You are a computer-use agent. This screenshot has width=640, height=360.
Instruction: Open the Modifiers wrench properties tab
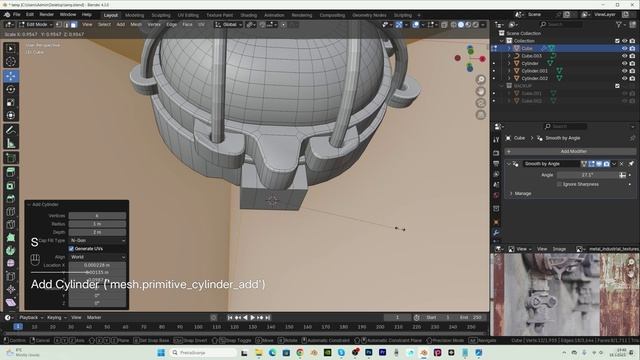pos(496,233)
